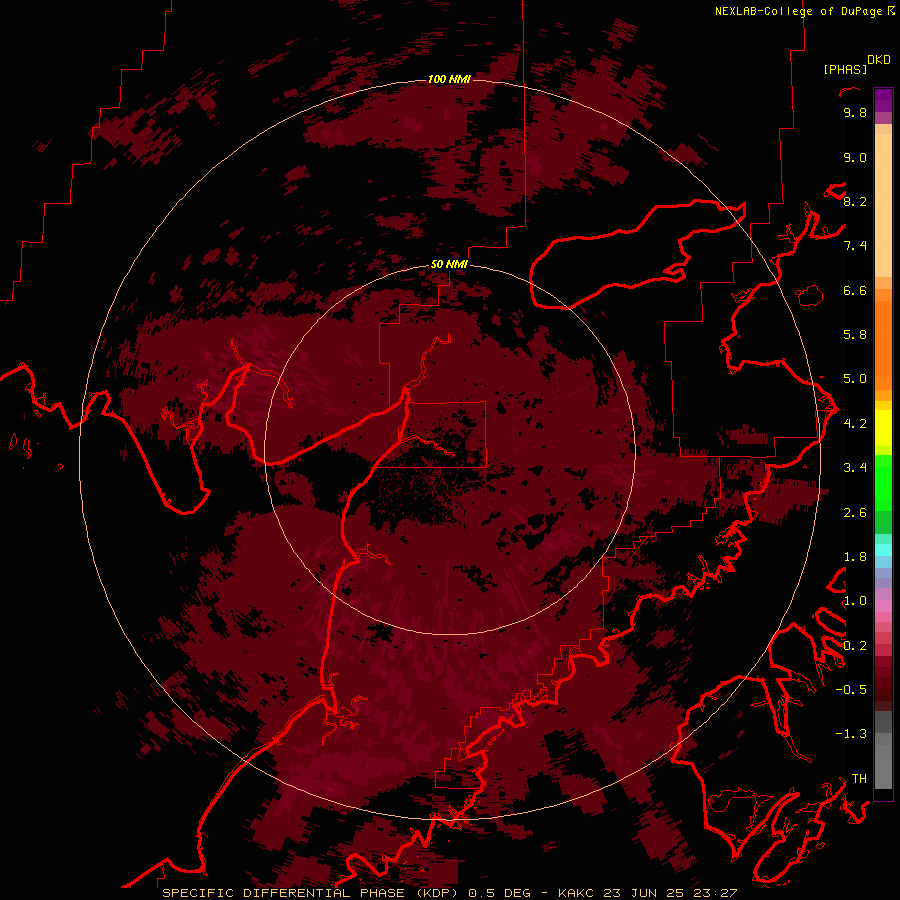Click the [PHAS] legend label

[845, 69]
